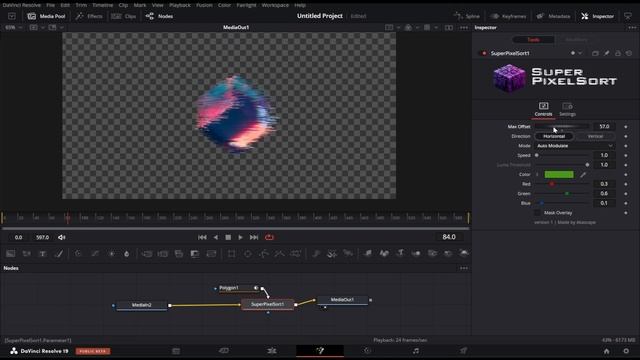The image size is (640, 360).
Task: Open the Fusion page icon in bottom bar
Action: [x=320, y=351]
